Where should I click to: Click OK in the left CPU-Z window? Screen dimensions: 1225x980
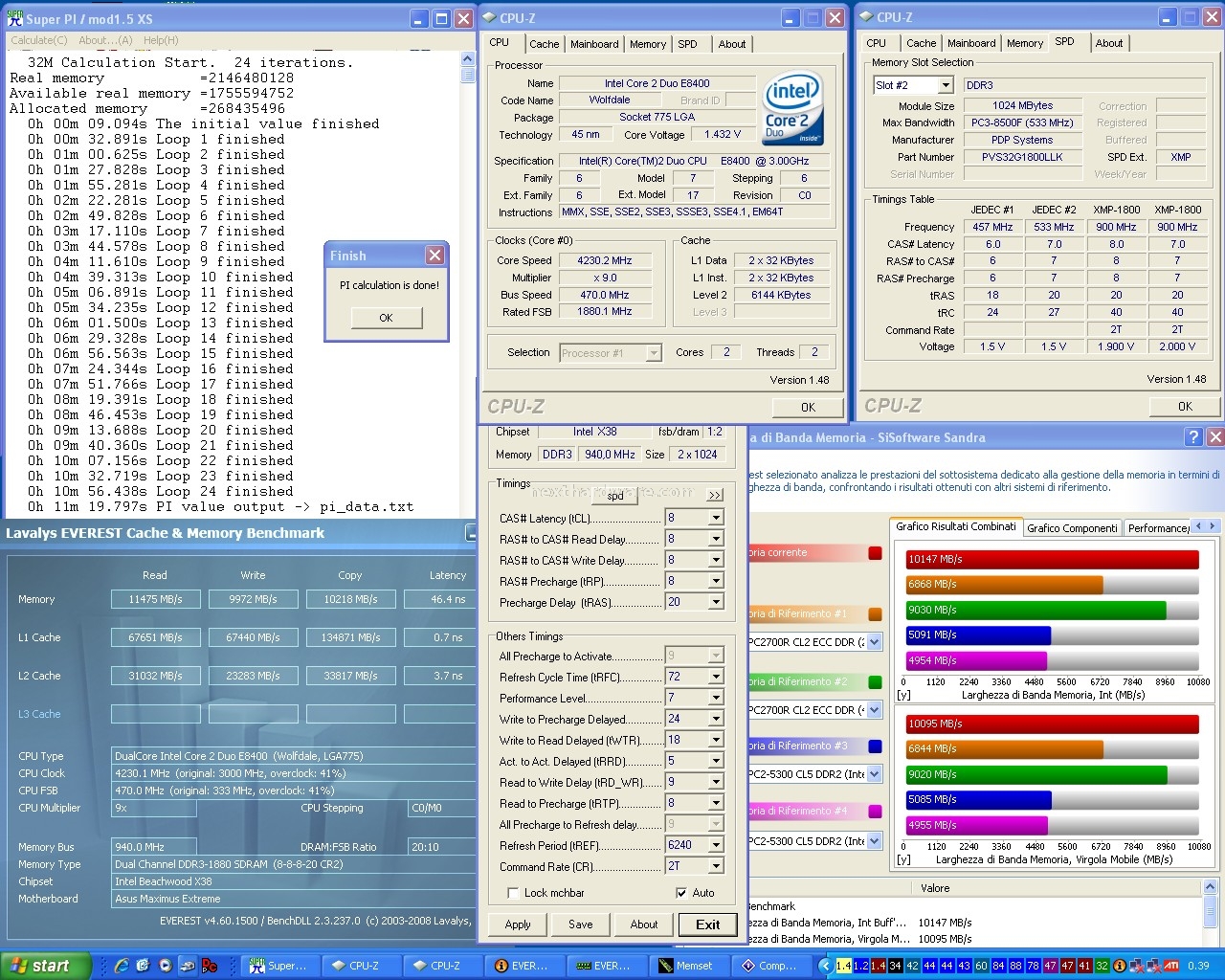tap(808, 407)
